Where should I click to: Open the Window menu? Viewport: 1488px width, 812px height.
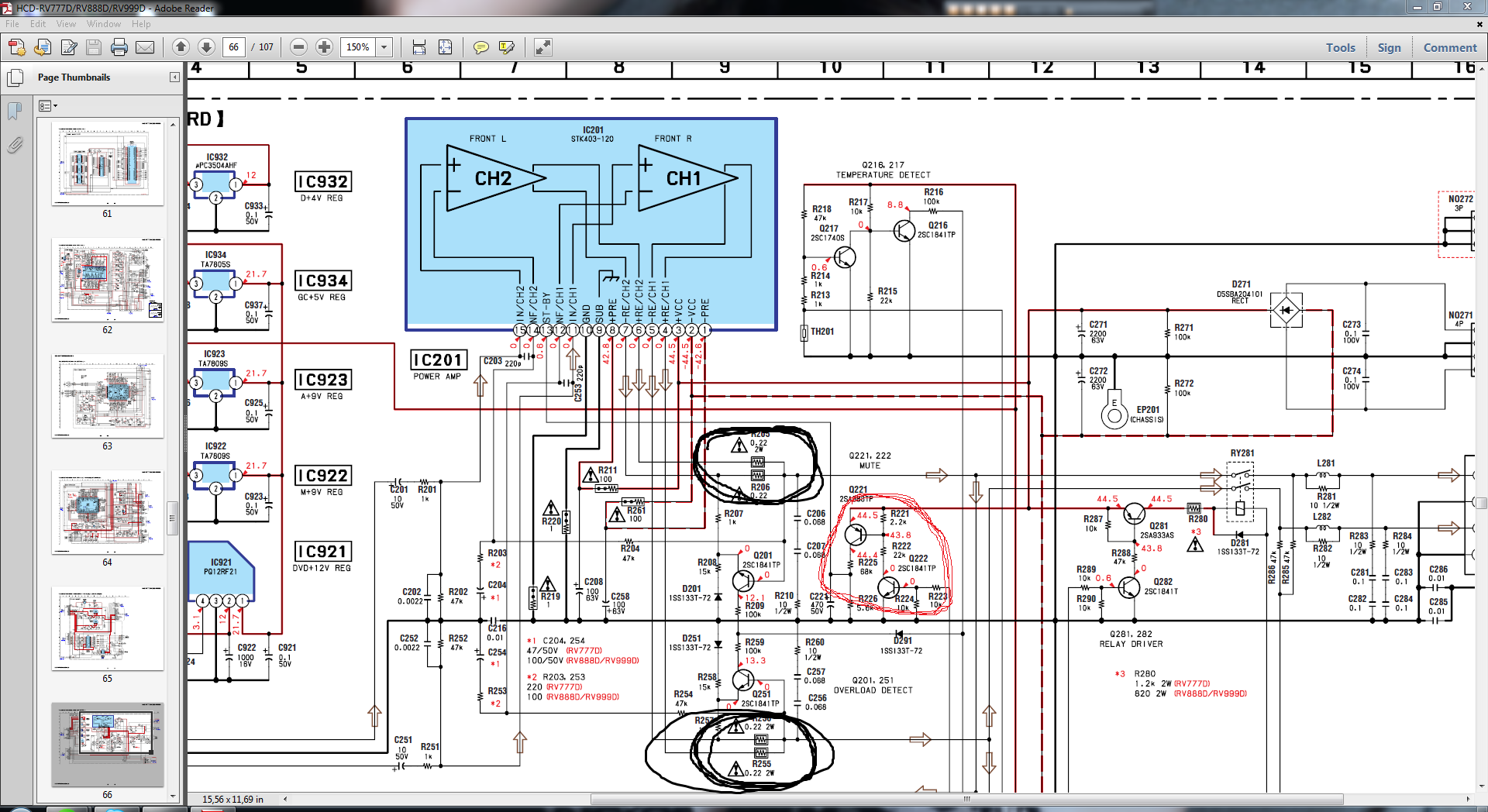point(103,24)
